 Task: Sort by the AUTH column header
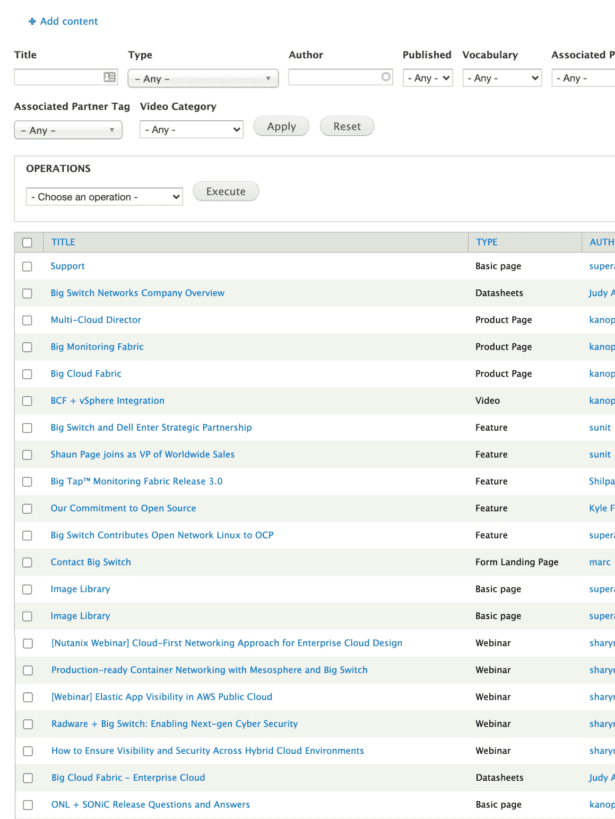602,242
